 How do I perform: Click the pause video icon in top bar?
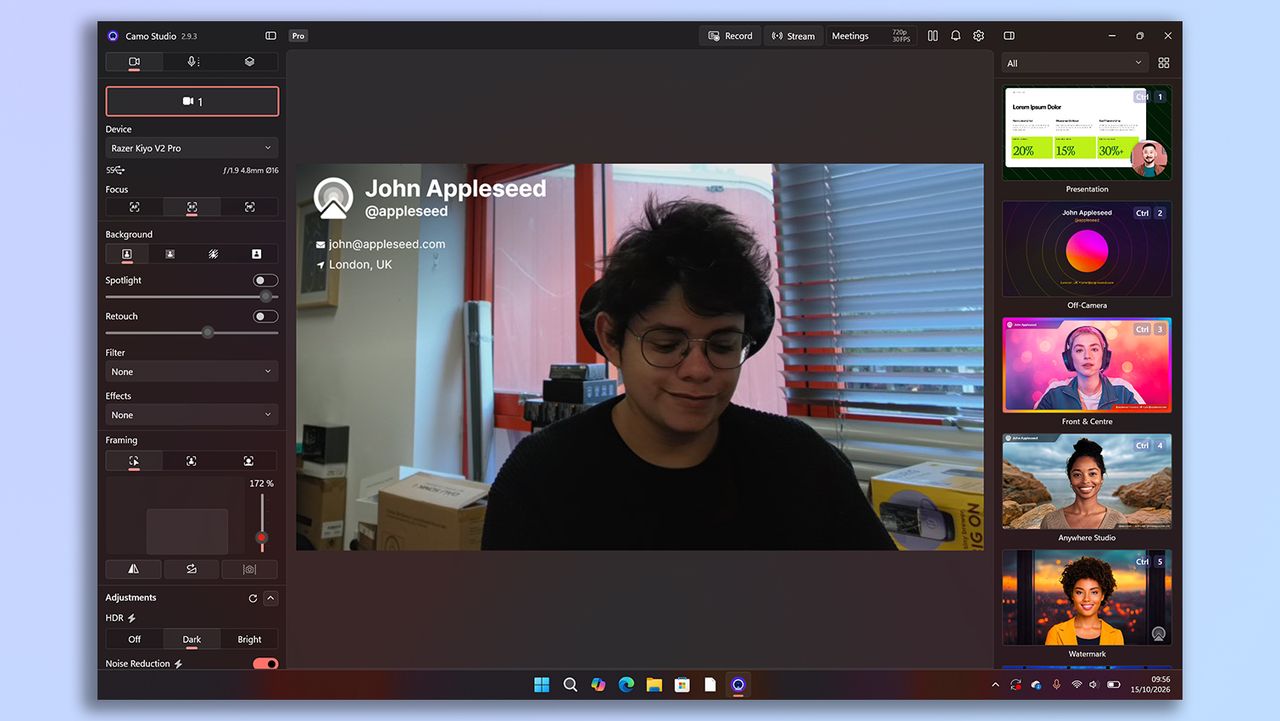[x=933, y=36]
